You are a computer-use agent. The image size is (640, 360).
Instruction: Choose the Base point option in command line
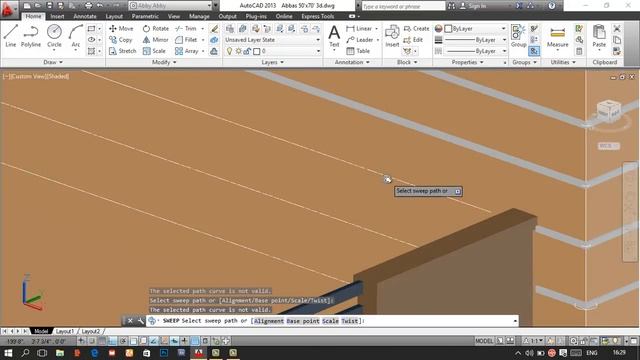click(303, 321)
